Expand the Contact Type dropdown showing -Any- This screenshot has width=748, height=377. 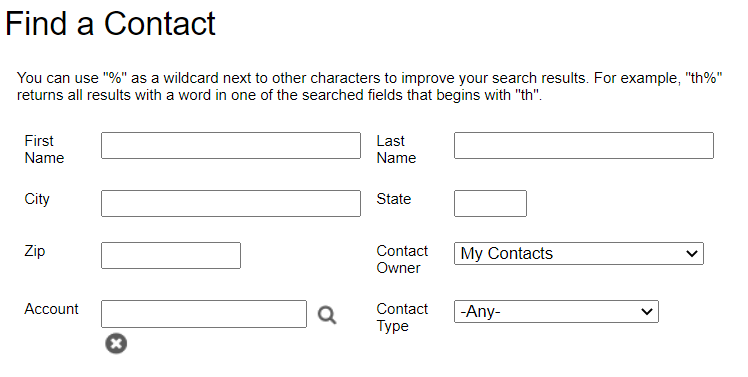pyautogui.click(x=556, y=312)
